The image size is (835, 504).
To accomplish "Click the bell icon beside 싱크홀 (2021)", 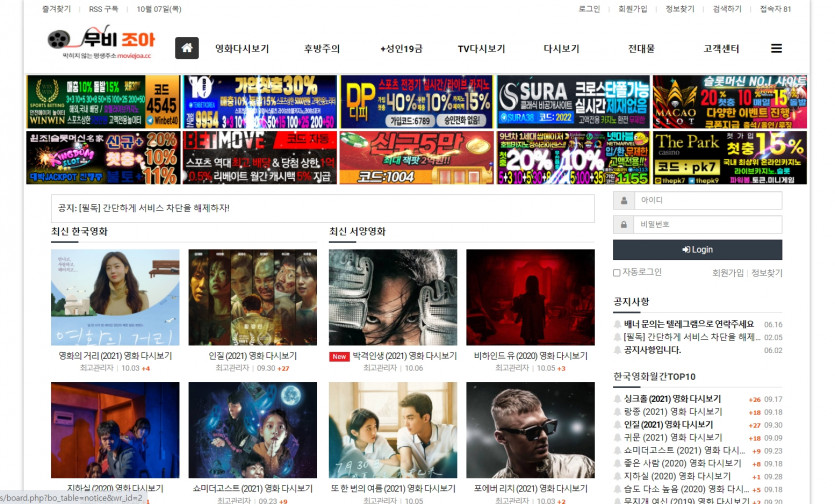I will (617, 399).
